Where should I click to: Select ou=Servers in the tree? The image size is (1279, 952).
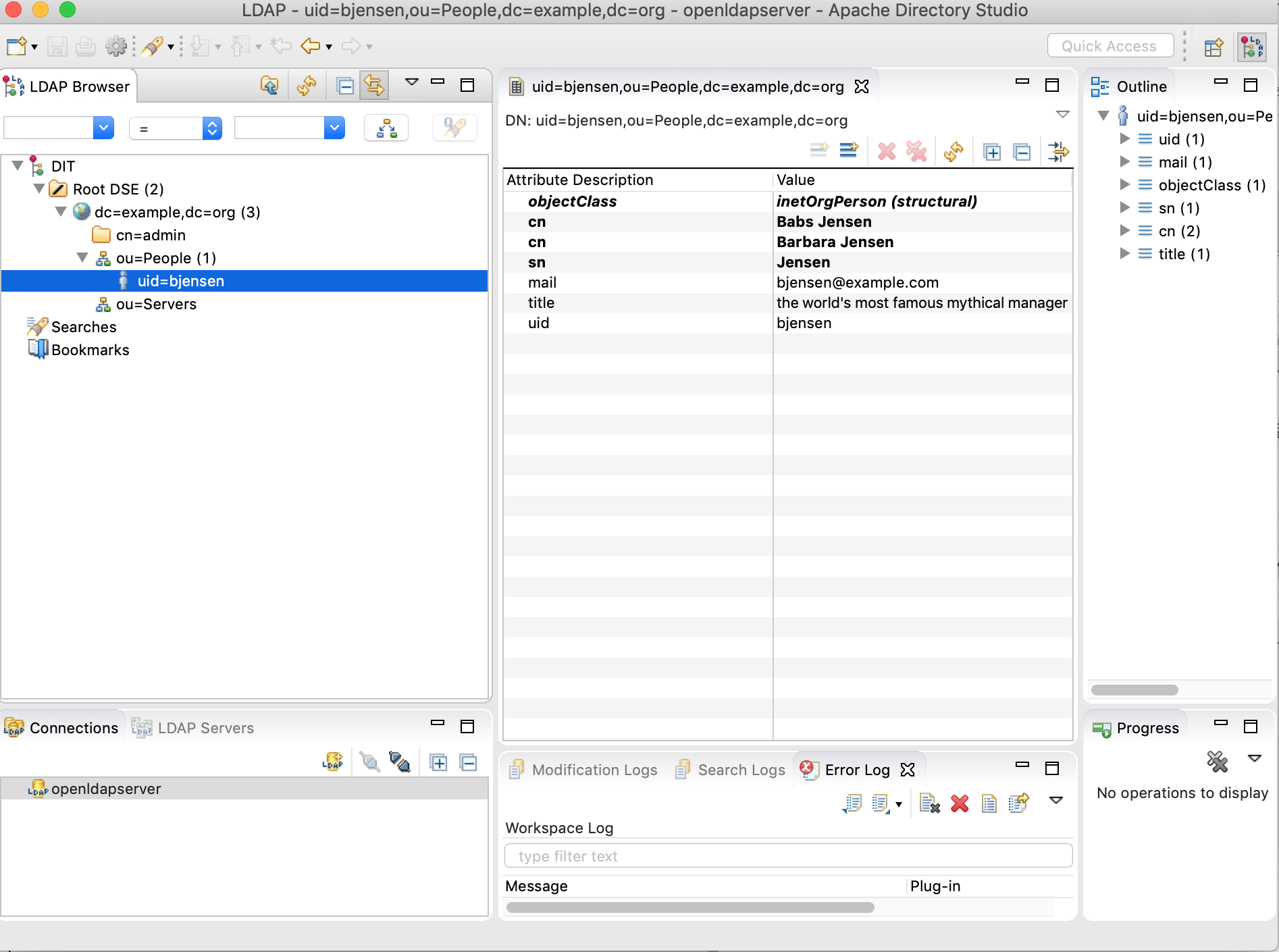point(156,304)
